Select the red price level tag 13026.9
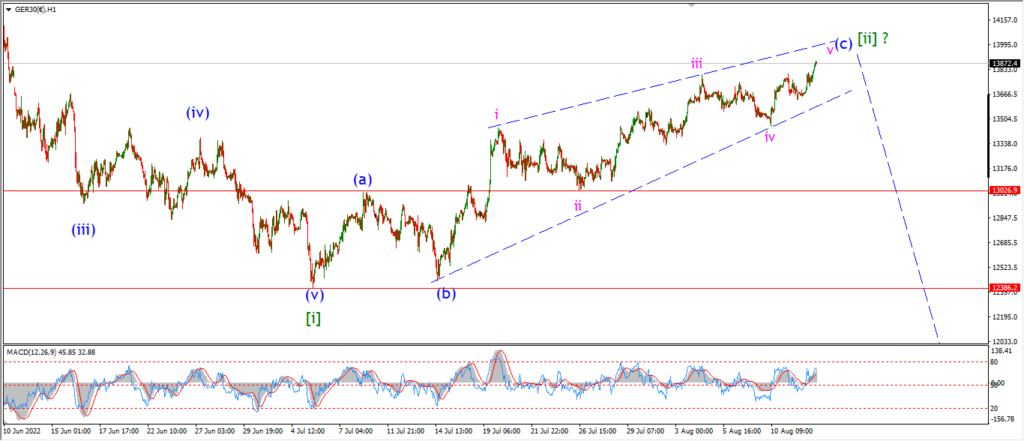This screenshot has width=1024, height=441. click(1006, 191)
